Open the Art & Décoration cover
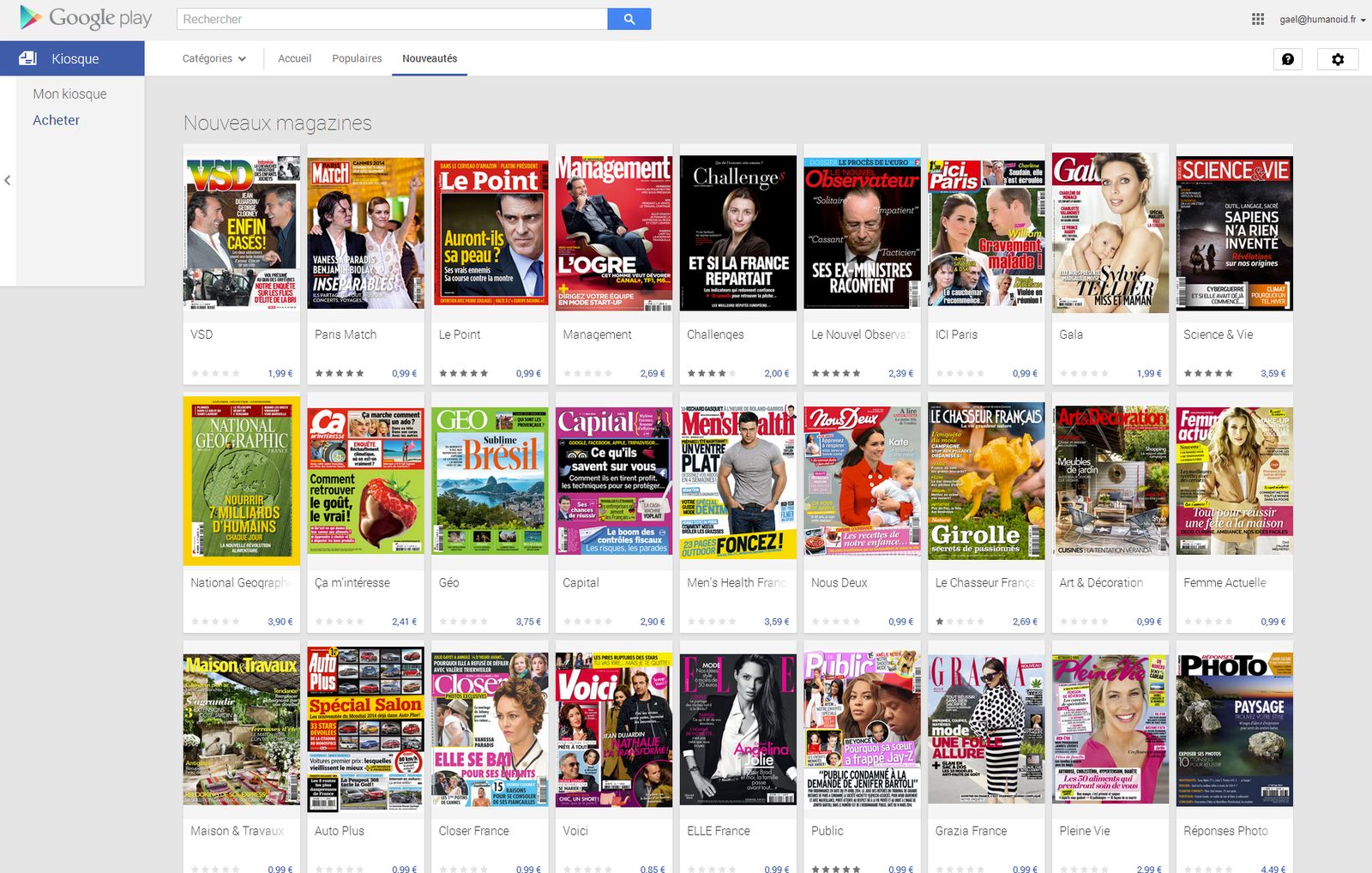The image size is (1372, 873). tap(1110, 480)
